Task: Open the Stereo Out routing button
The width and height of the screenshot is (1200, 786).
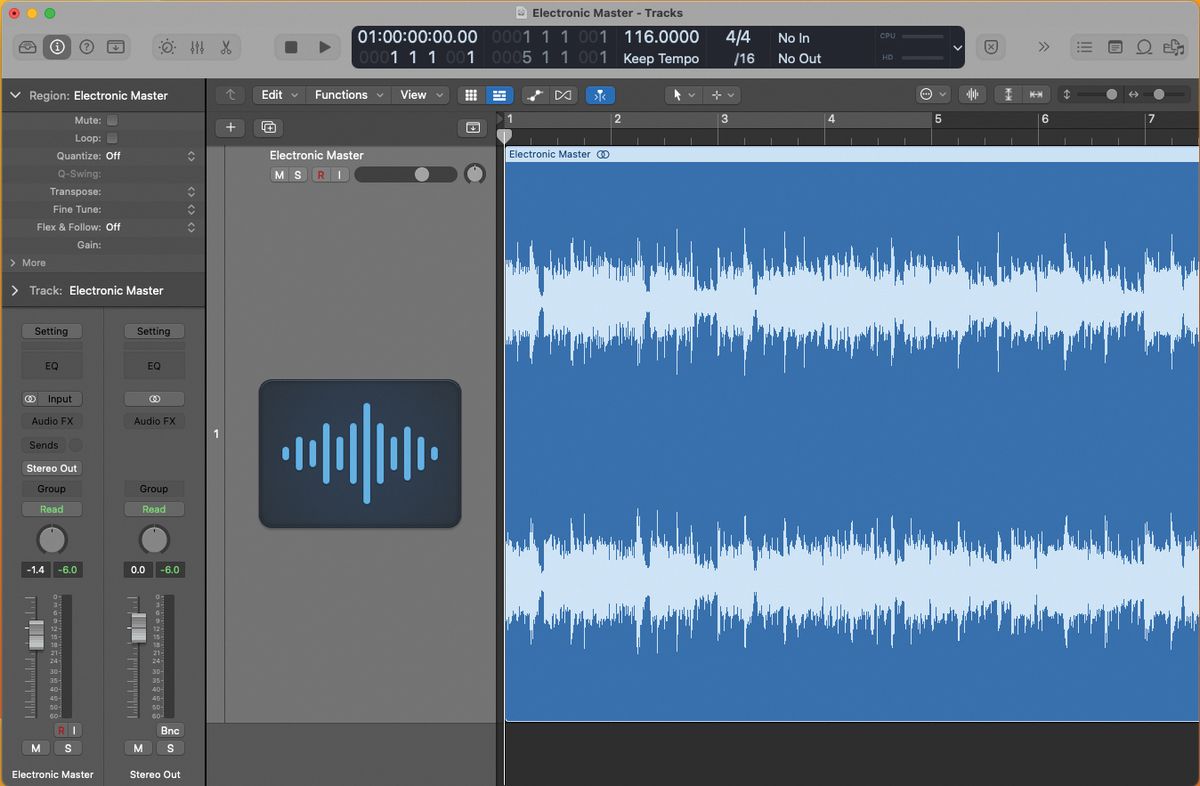Action: tap(51, 468)
